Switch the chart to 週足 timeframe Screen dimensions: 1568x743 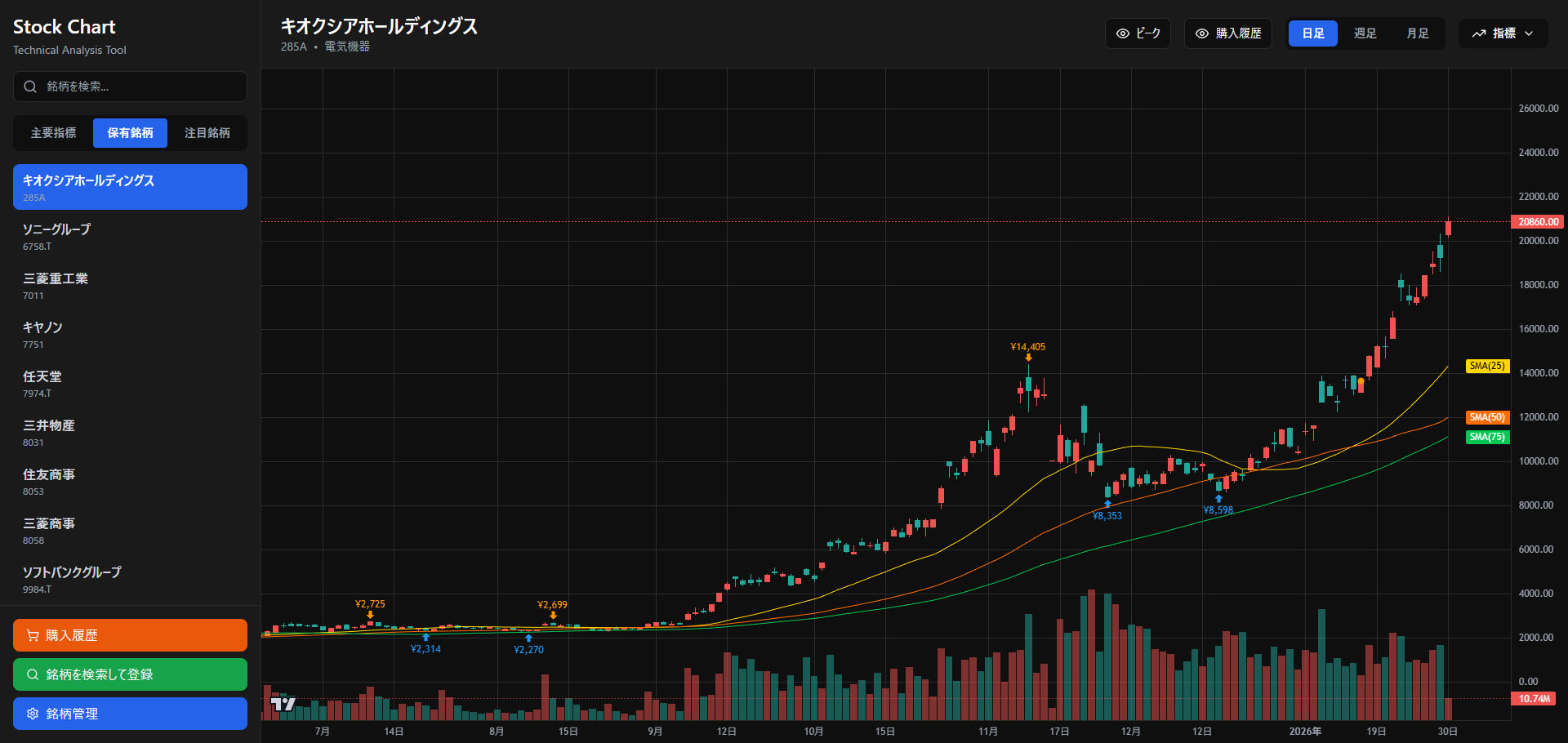click(x=1365, y=33)
